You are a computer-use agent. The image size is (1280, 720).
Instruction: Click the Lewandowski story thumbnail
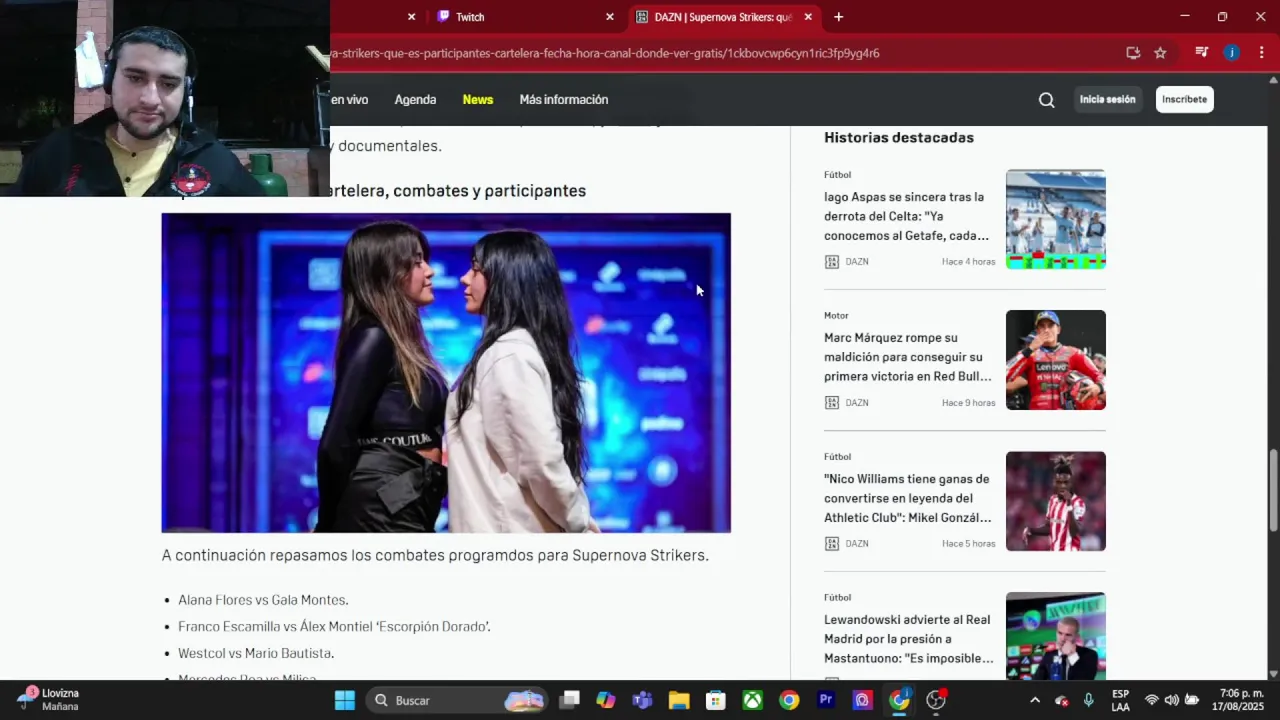click(1056, 636)
